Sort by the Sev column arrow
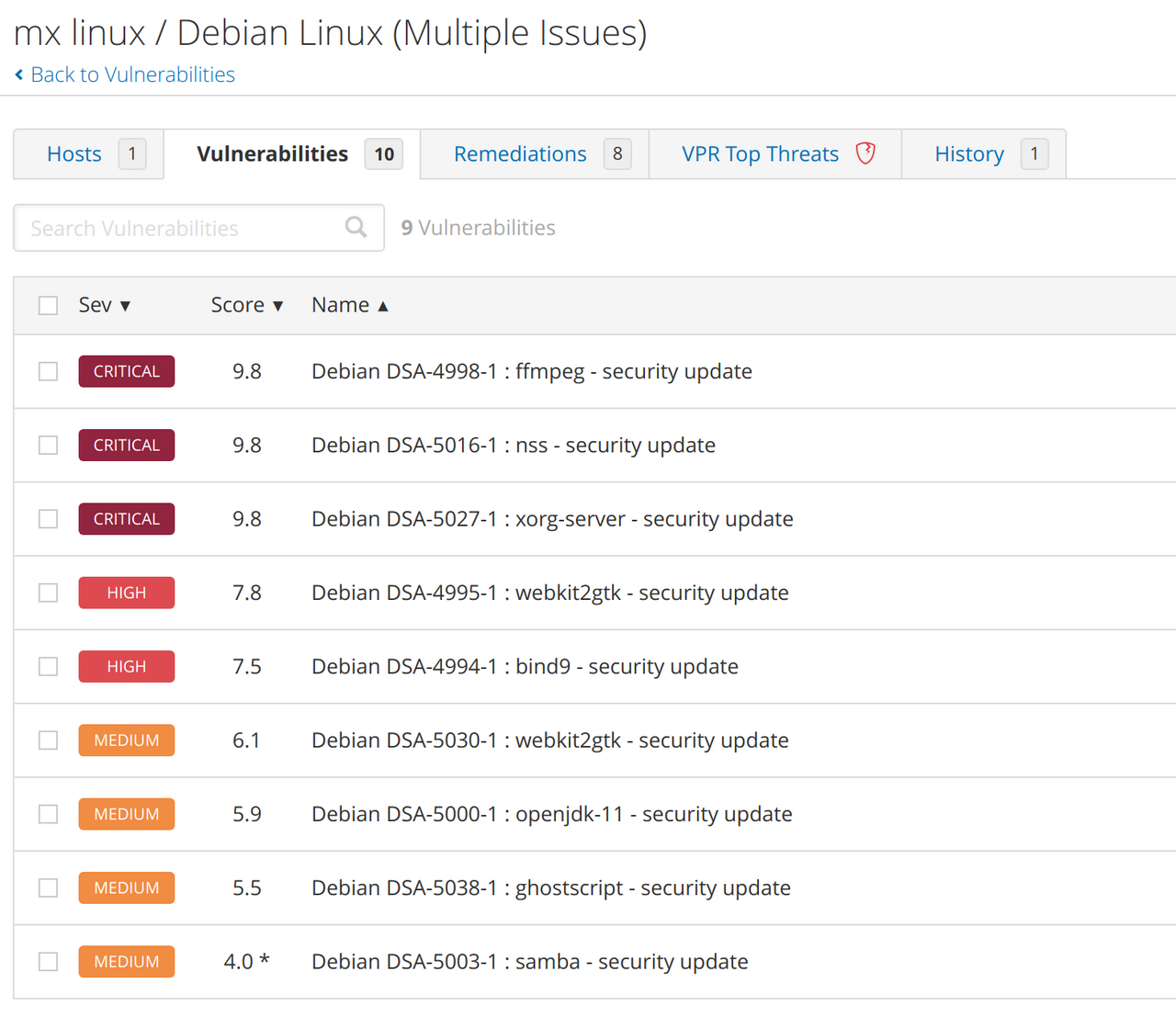Screen dimensions: 1176x1017 (x=125, y=306)
